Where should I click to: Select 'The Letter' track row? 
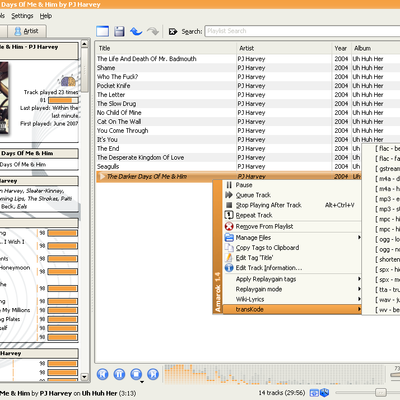(248, 95)
